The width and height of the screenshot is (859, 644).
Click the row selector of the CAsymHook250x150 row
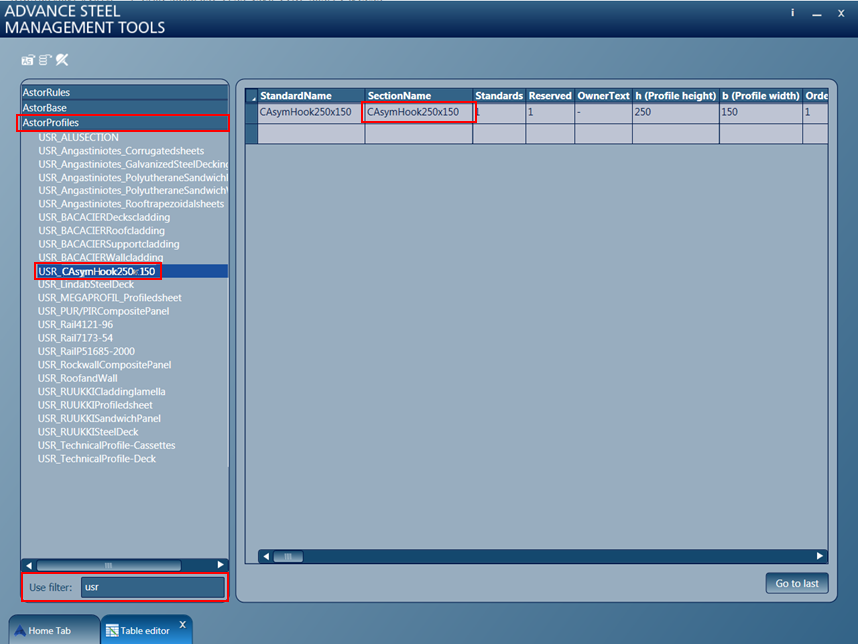pyautogui.click(x=251, y=112)
